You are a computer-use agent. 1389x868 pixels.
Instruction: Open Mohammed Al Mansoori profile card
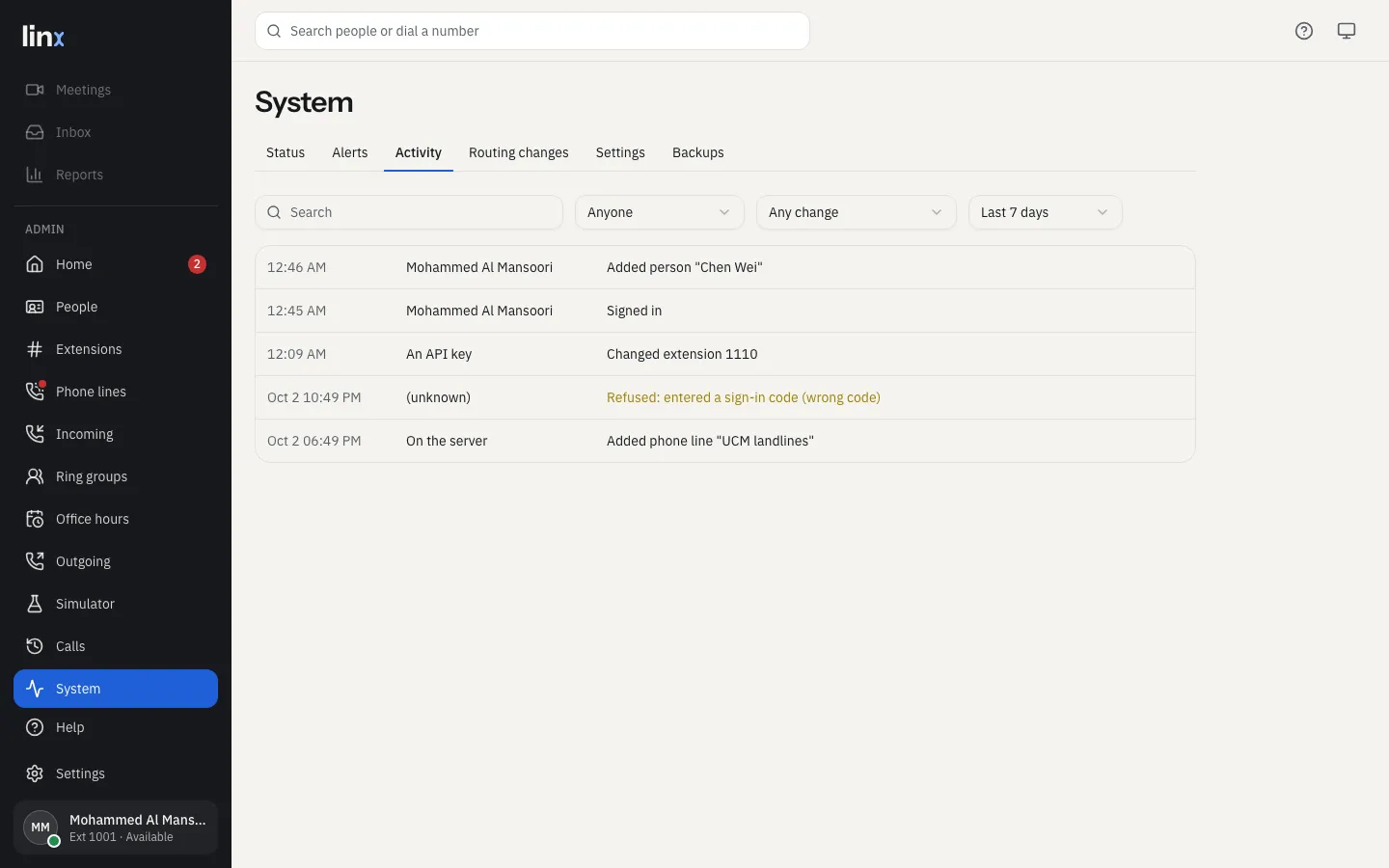tap(116, 827)
